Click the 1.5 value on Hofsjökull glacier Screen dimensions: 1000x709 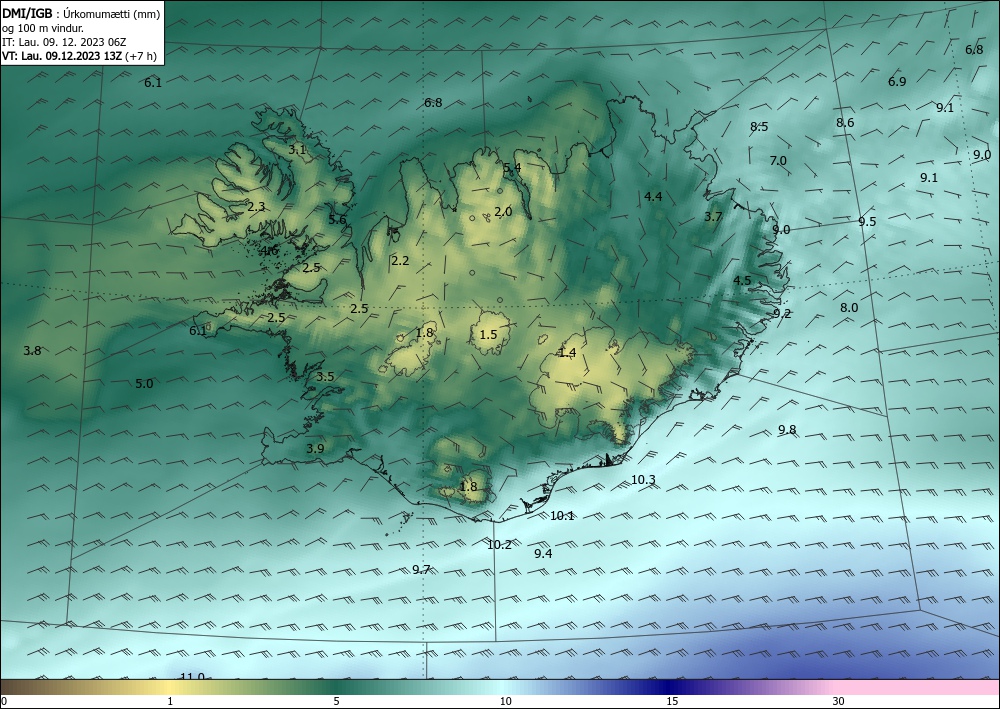[488, 334]
